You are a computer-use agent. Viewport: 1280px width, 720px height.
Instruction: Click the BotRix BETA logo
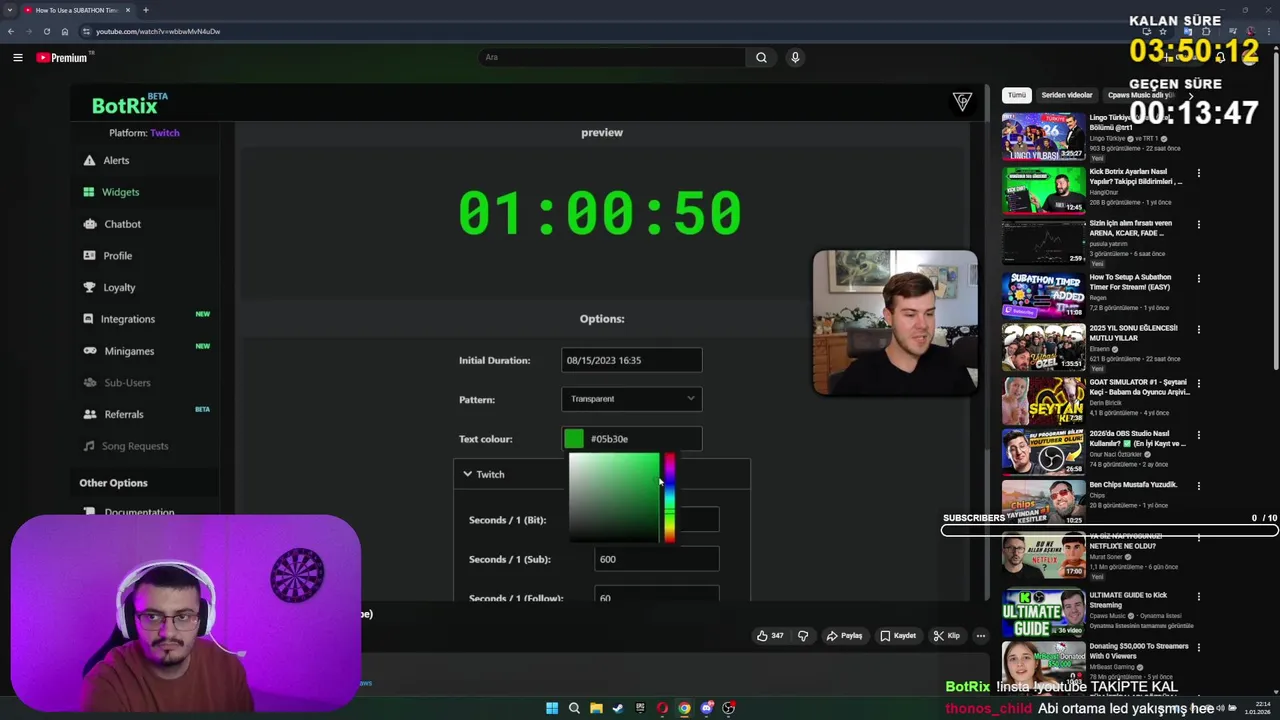[129, 104]
